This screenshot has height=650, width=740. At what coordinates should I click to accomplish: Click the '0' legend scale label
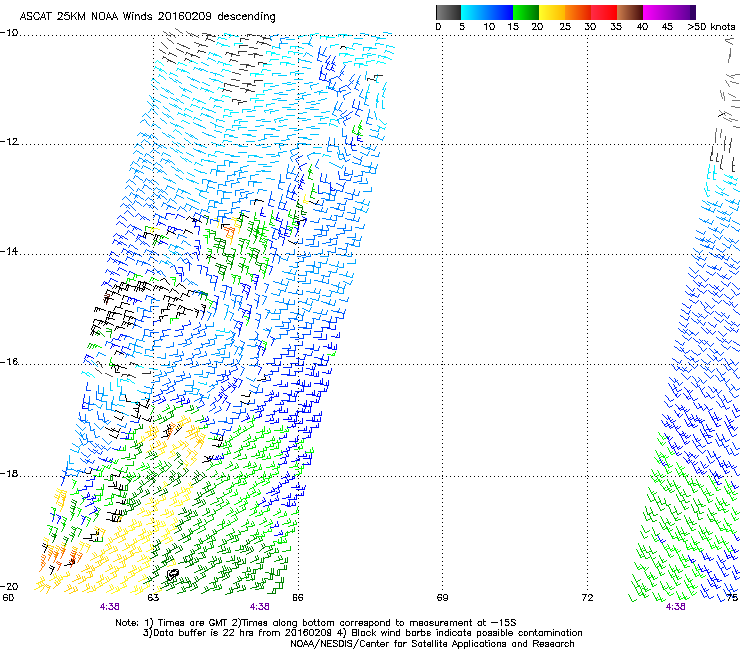[438, 27]
